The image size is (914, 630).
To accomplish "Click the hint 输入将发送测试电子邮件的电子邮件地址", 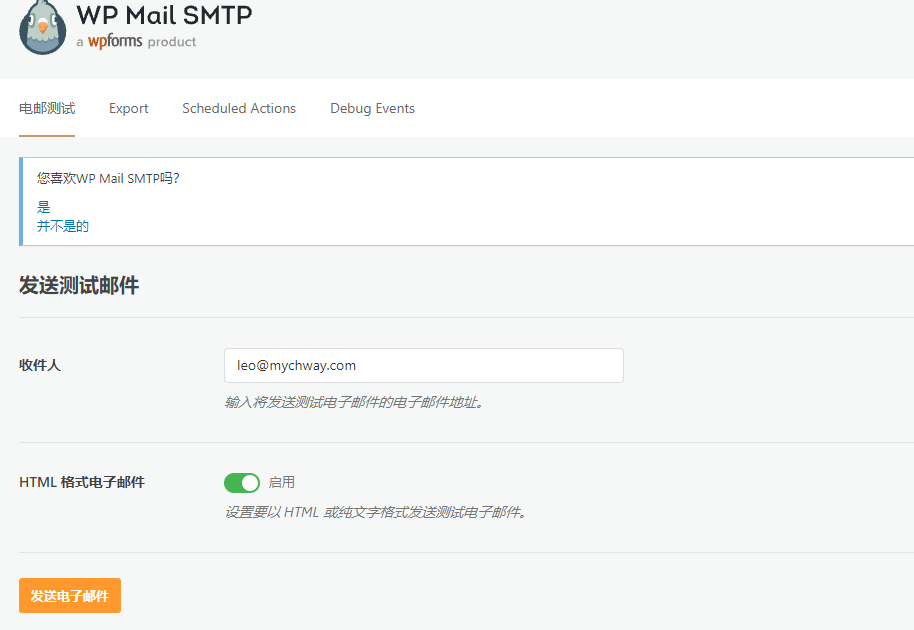I will 354,402.
